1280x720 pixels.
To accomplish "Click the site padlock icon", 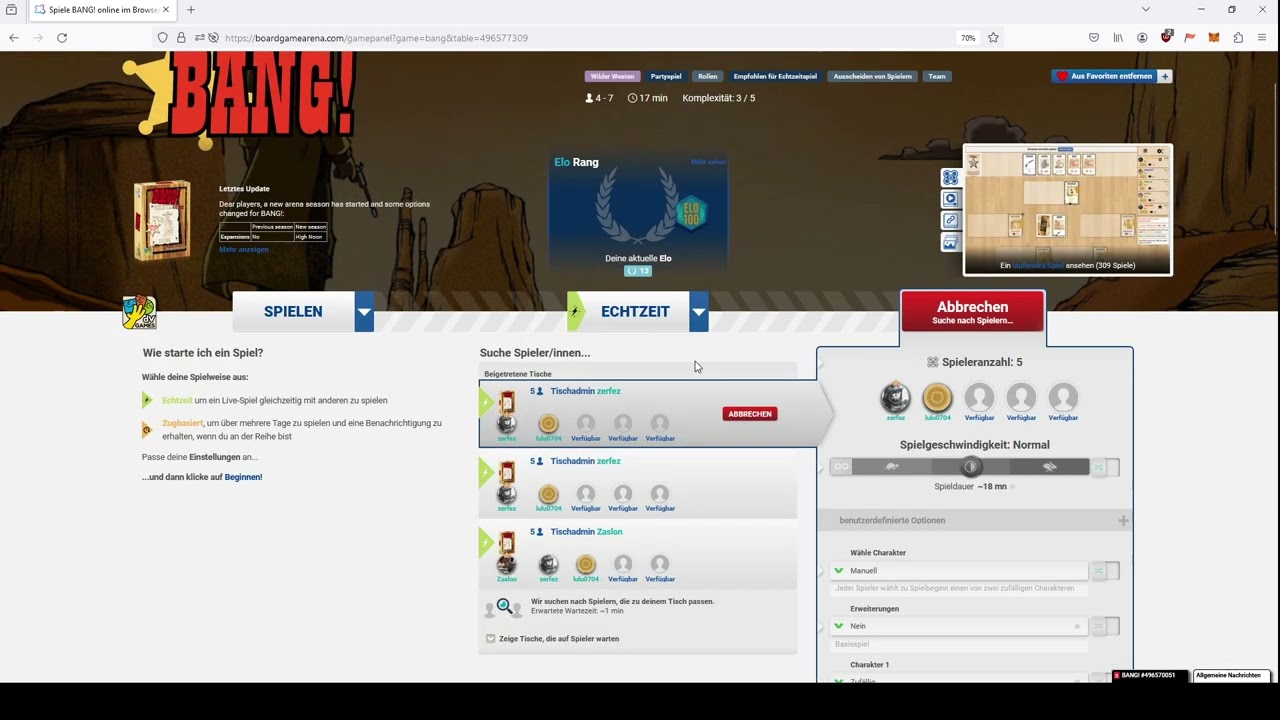I will coord(181,38).
